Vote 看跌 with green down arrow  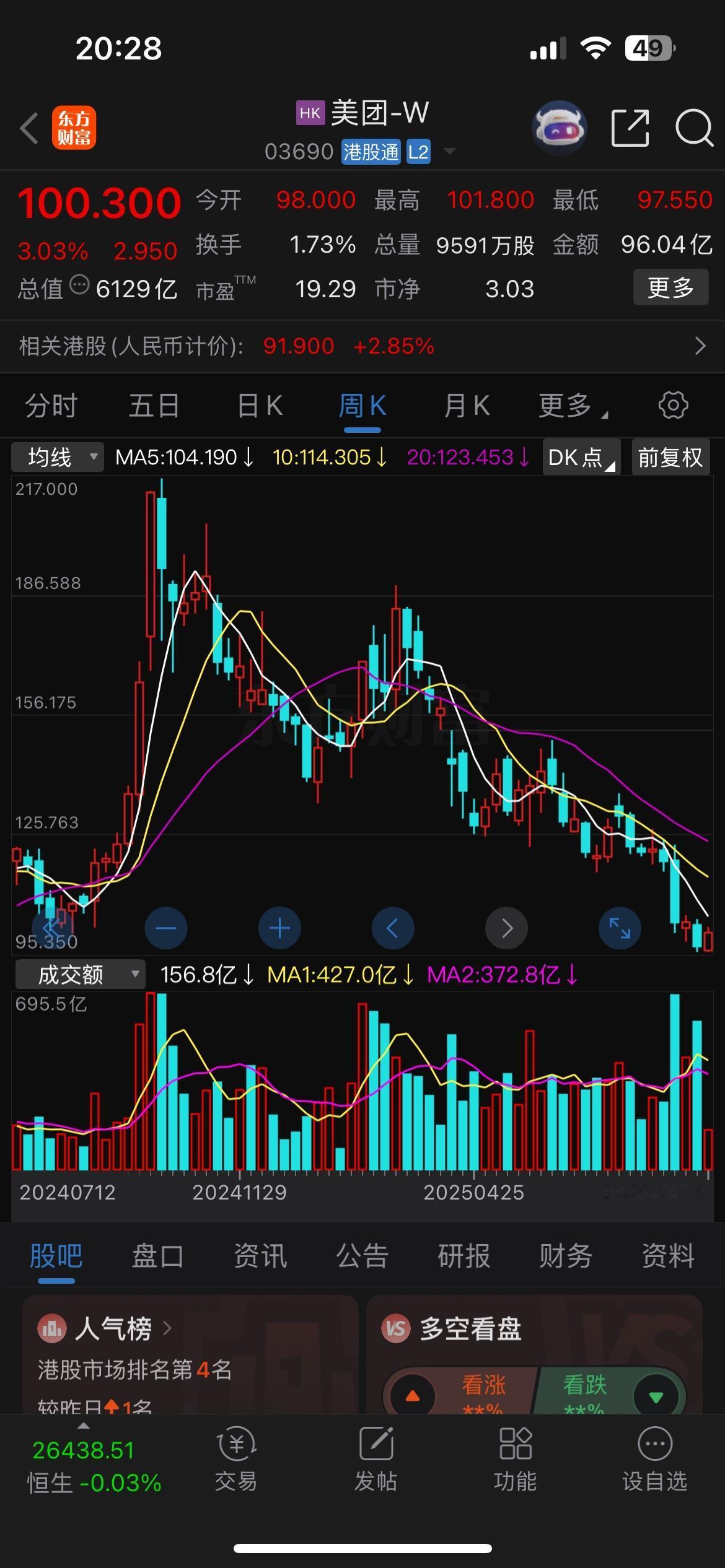[x=656, y=1397]
